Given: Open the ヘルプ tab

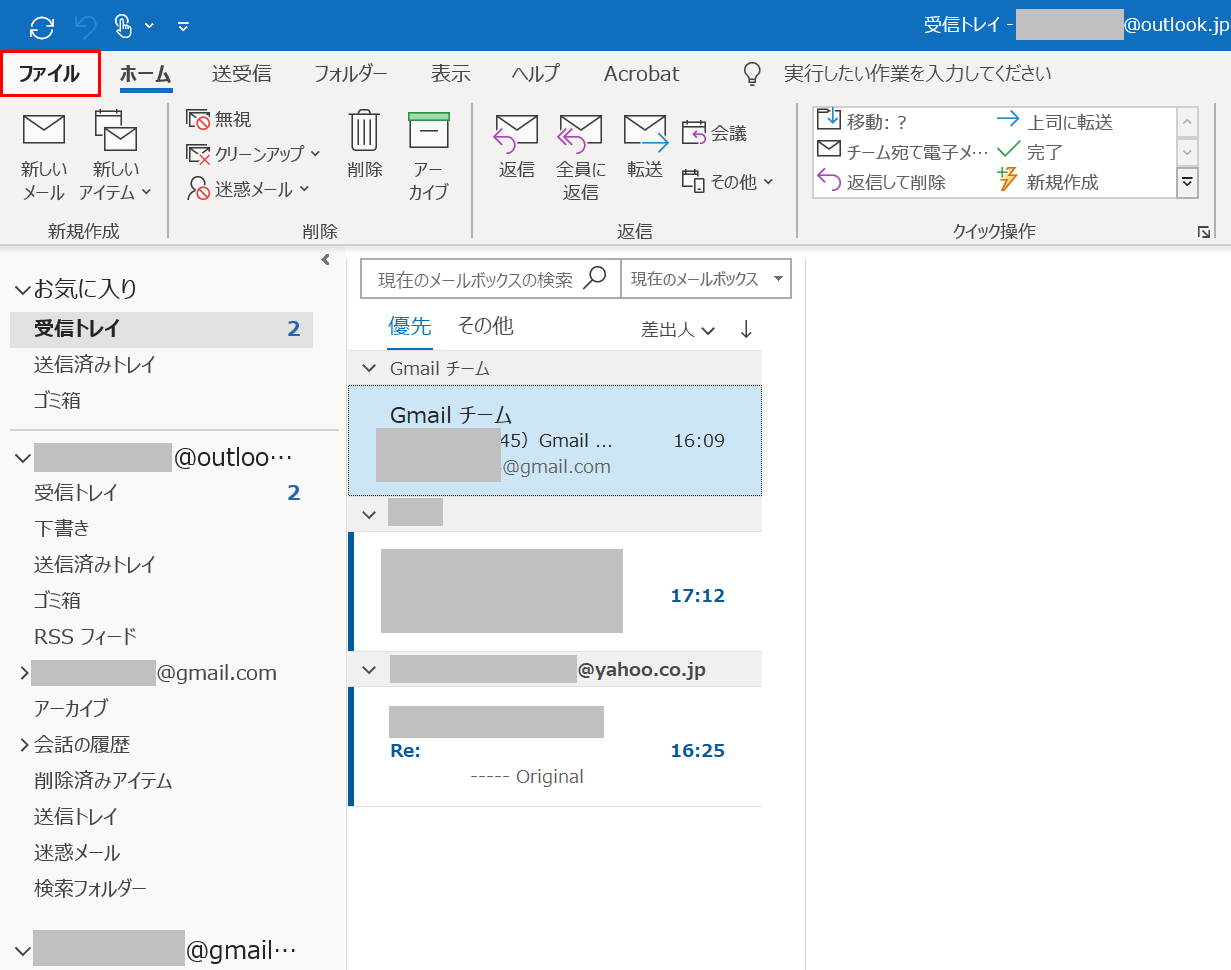Looking at the screenshot, I should (x=535, y=74).
